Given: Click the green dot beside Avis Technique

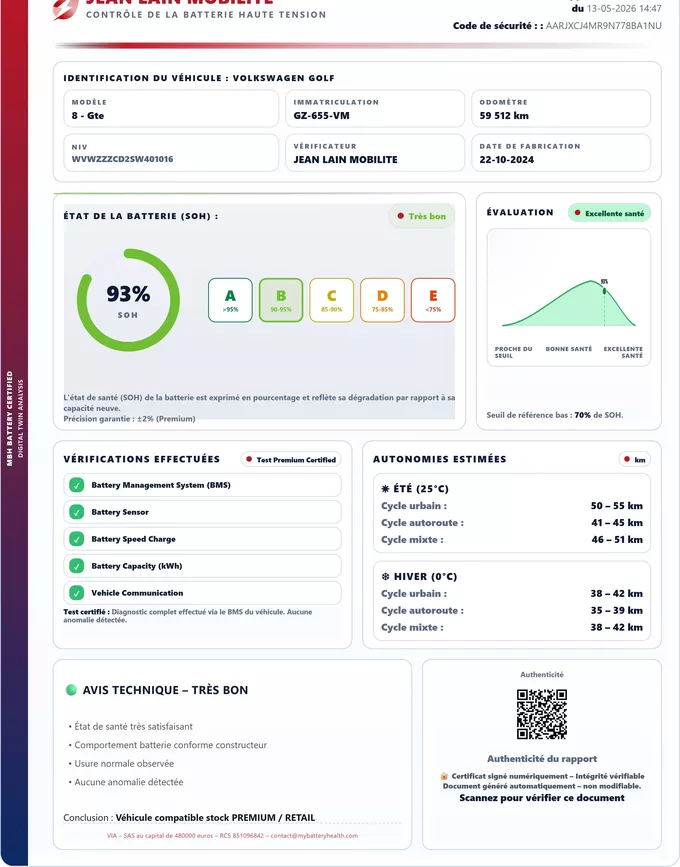Looking at the screenshot, I should coord(71,690).
